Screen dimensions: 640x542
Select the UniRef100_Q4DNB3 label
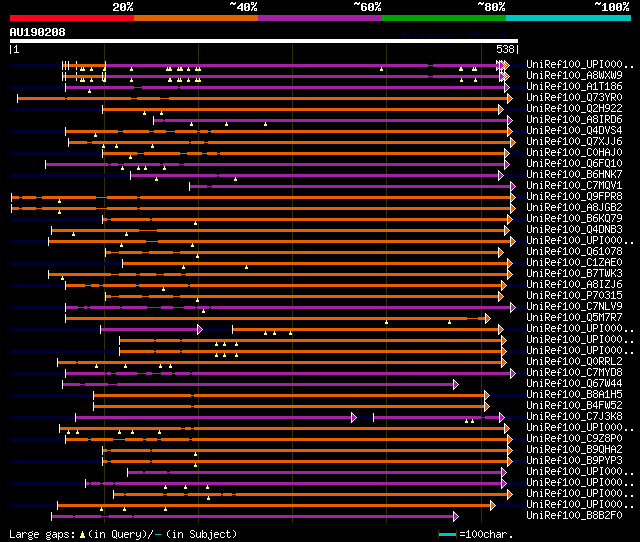(574, 229)
